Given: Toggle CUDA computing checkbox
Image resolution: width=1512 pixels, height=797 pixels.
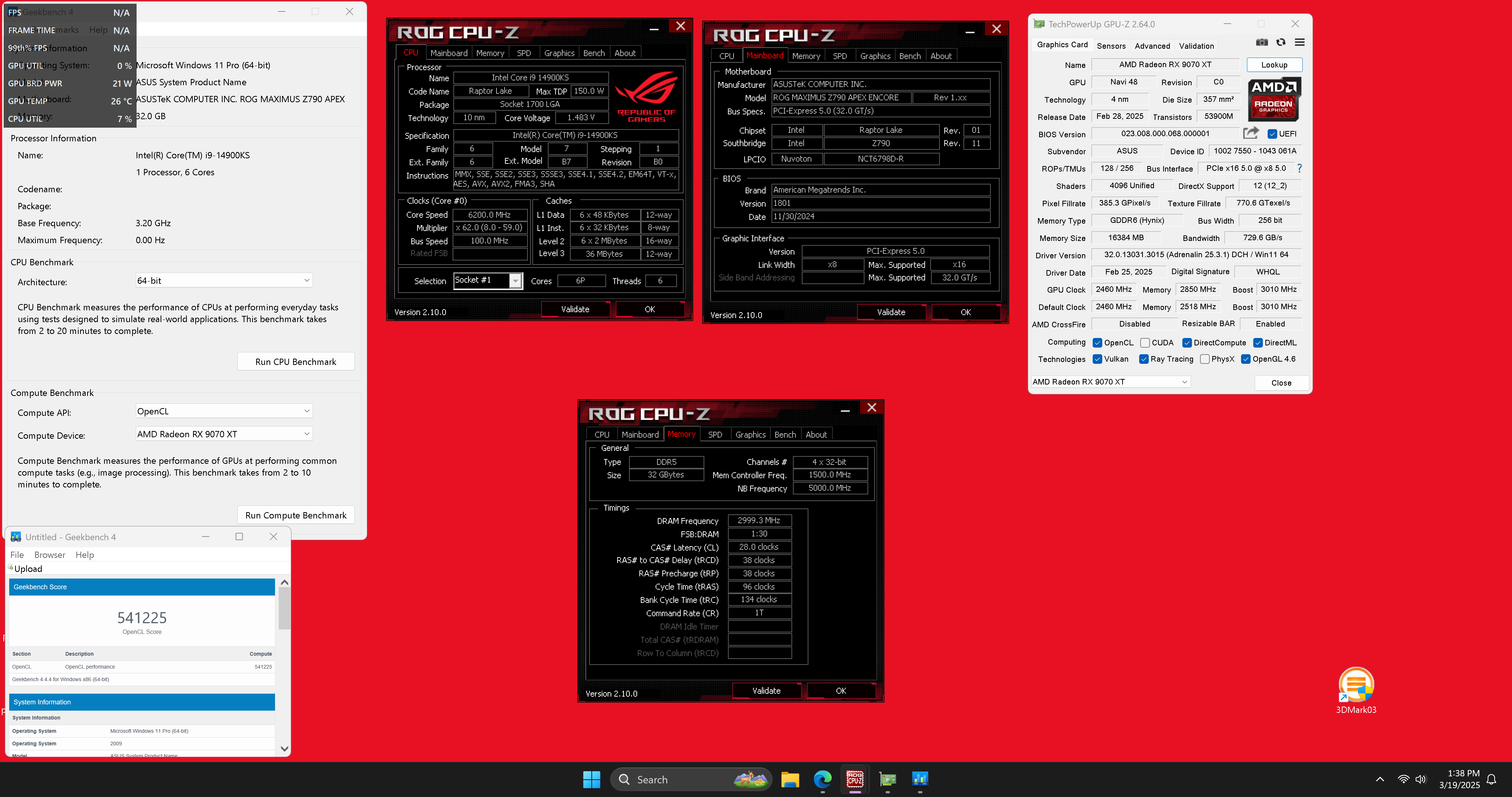Looking at the screenshot, I should (x=1145, y=343).
